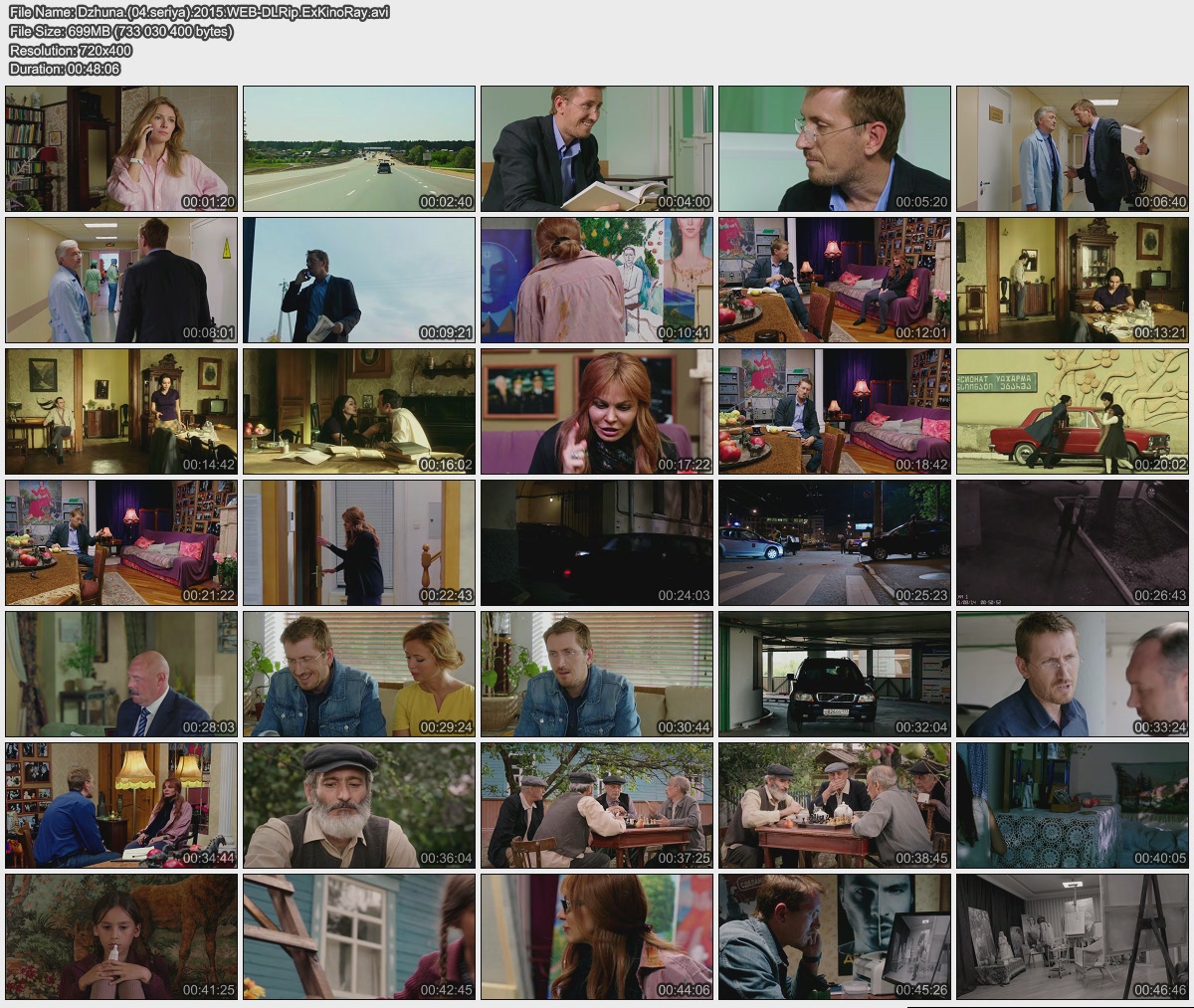Click the File Name text line
The width and height of the screenshot is (1194, 1008).
[x=199, y=12]
